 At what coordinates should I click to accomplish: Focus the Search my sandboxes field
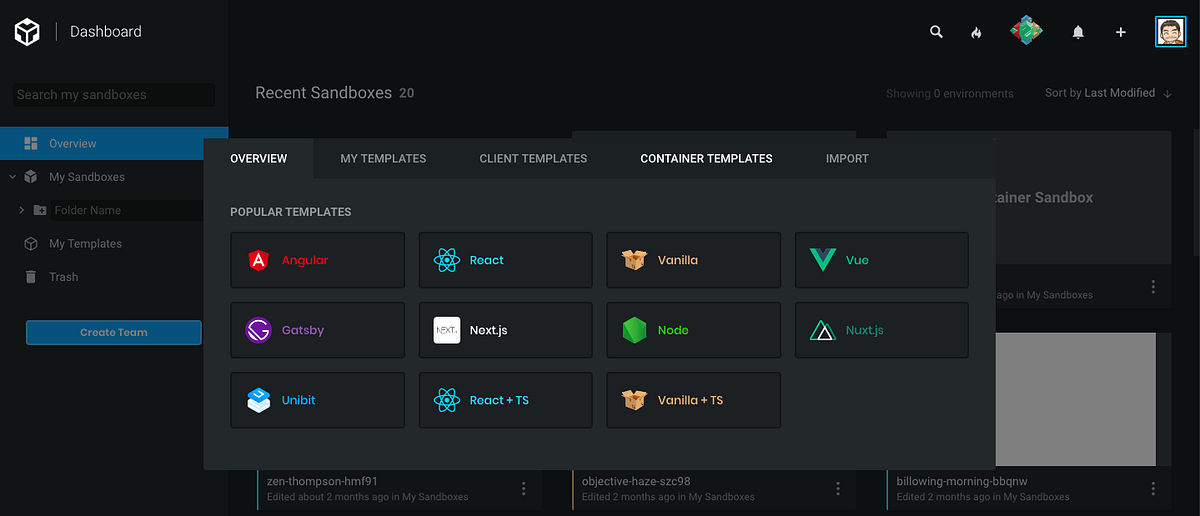pos(114,95)
